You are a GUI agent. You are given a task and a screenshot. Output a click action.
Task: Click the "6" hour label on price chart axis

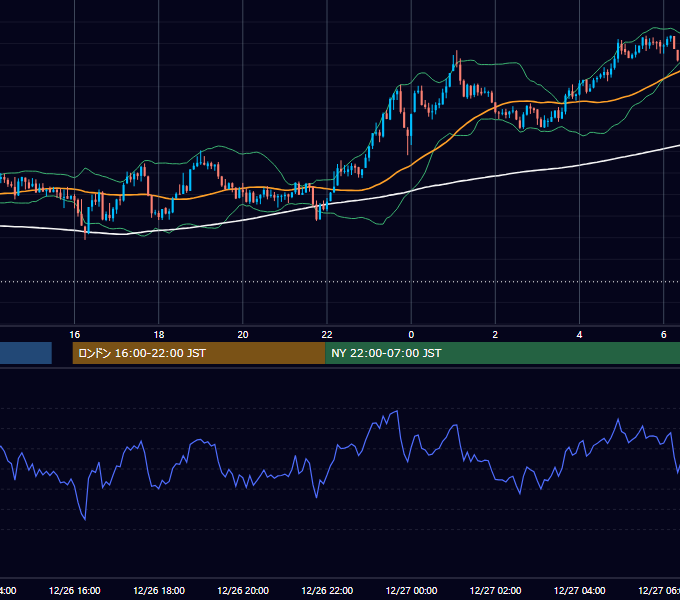tap(664, 335)
